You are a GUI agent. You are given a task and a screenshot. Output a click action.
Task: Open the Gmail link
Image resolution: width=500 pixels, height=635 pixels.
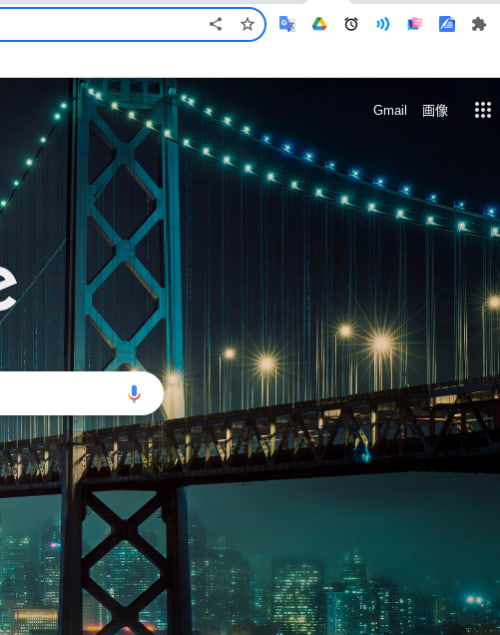390,110
